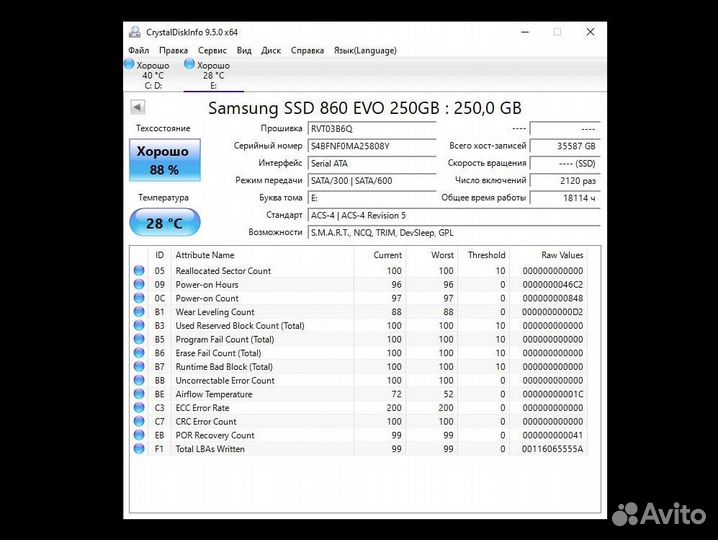
Task: Click the firmware field RVT03B6Q
Action: point(372,129)
